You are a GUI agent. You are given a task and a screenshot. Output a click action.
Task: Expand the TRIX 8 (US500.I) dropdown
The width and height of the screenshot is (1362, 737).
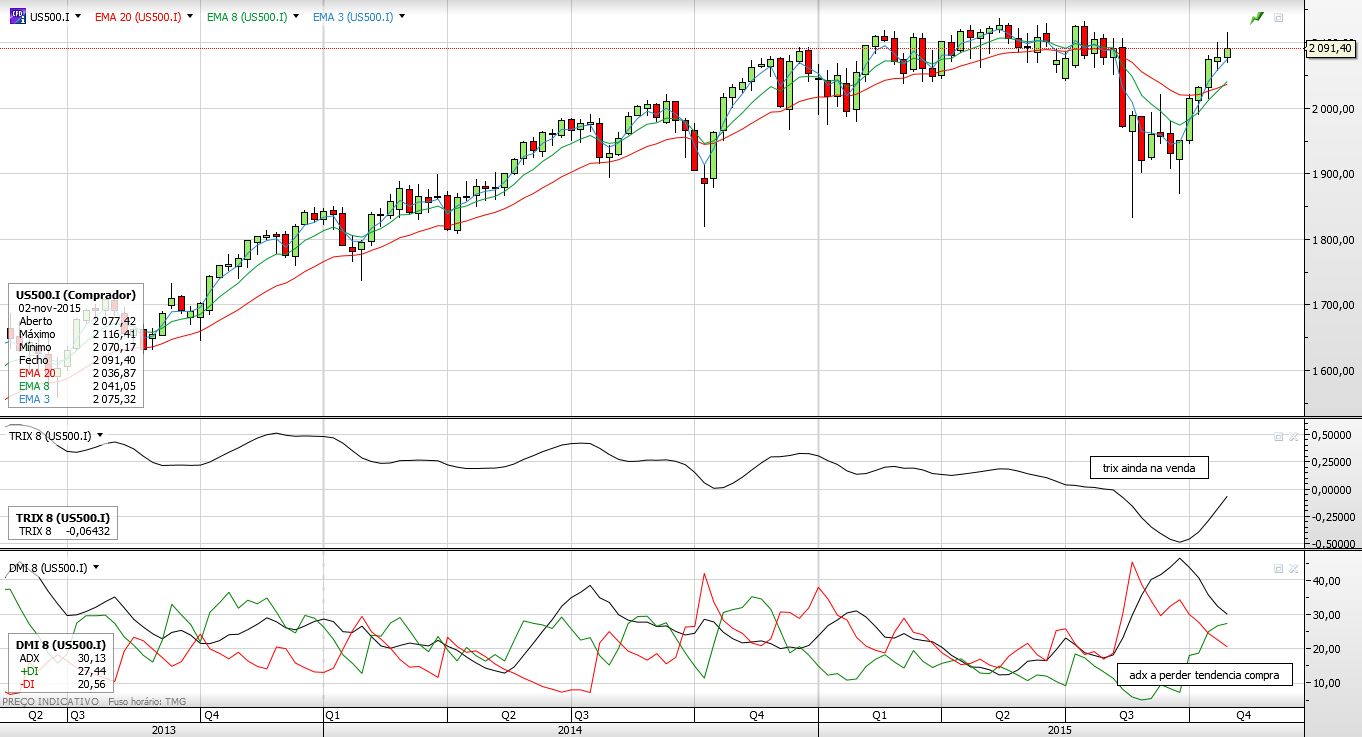click(x=100, y=436)
